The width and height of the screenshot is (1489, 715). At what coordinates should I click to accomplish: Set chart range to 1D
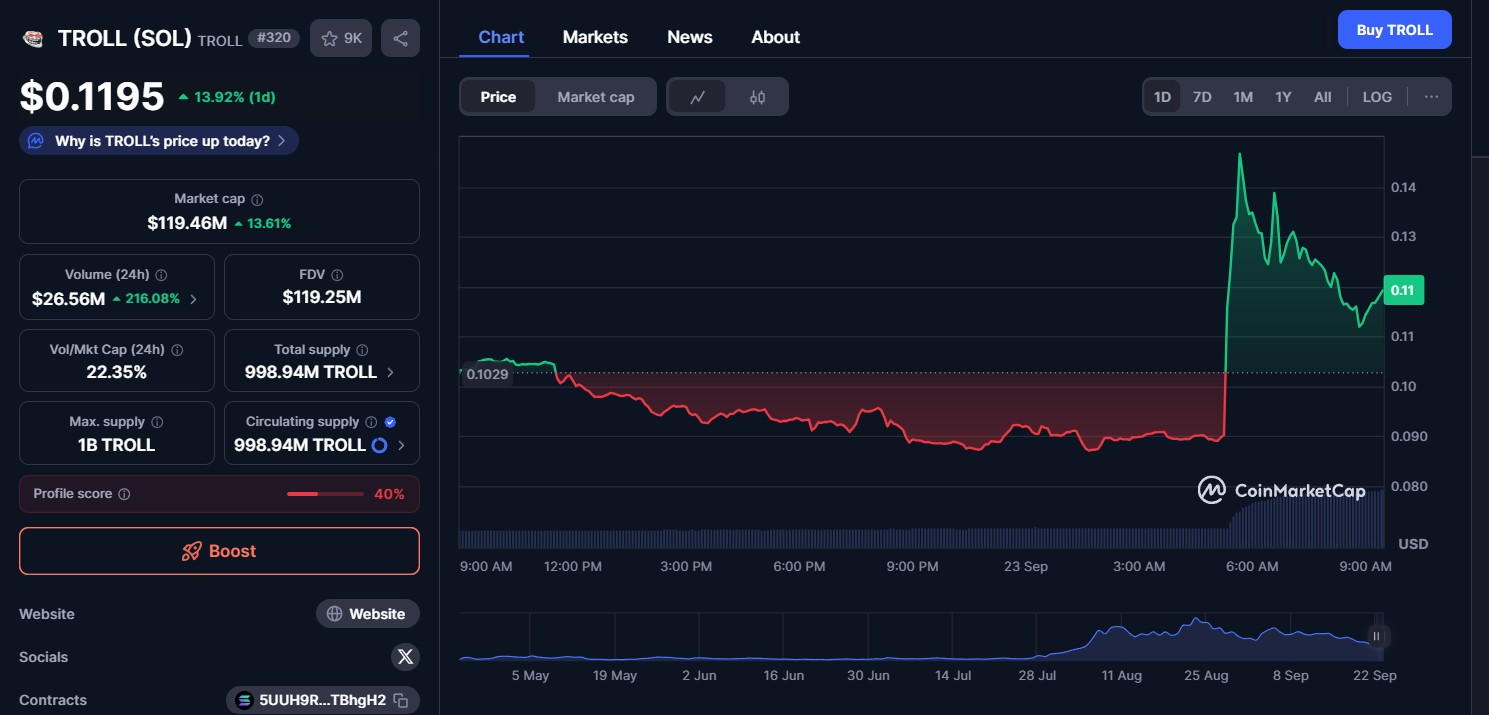click(1162, 97)
